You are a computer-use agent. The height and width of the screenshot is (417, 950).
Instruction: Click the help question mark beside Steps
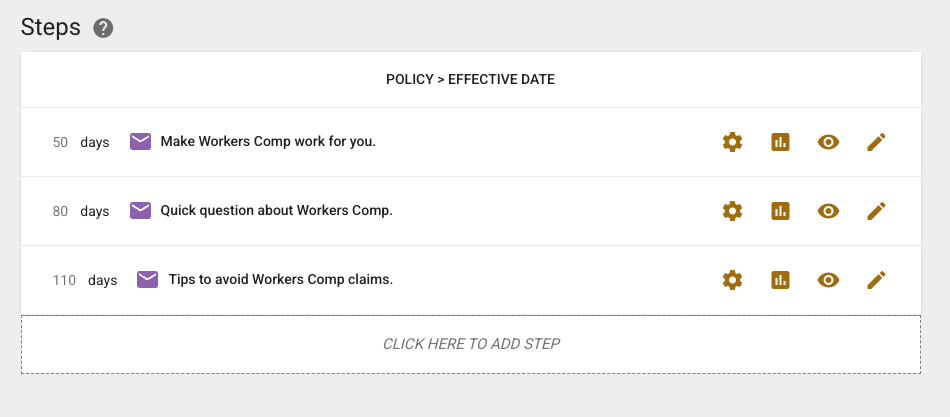(x=103, y=28)
